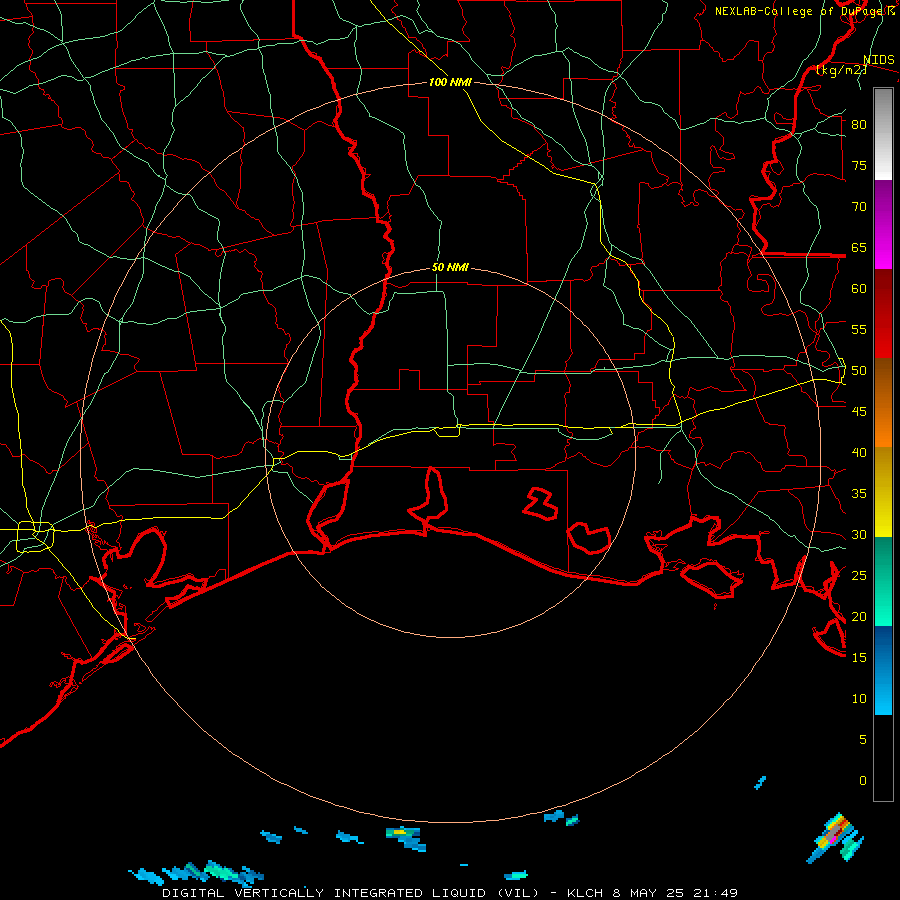Click the '40' value on the scale
The height and width of the screenshot is (900, 900).
click(859, 452)
